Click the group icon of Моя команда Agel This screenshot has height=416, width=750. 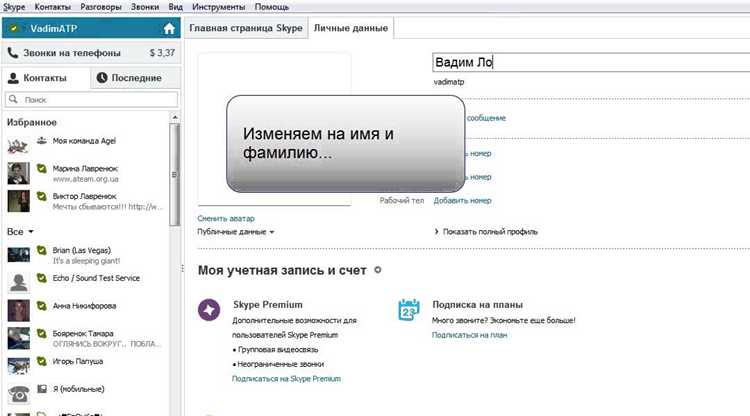pyautogui.click(x=42, y=141)
